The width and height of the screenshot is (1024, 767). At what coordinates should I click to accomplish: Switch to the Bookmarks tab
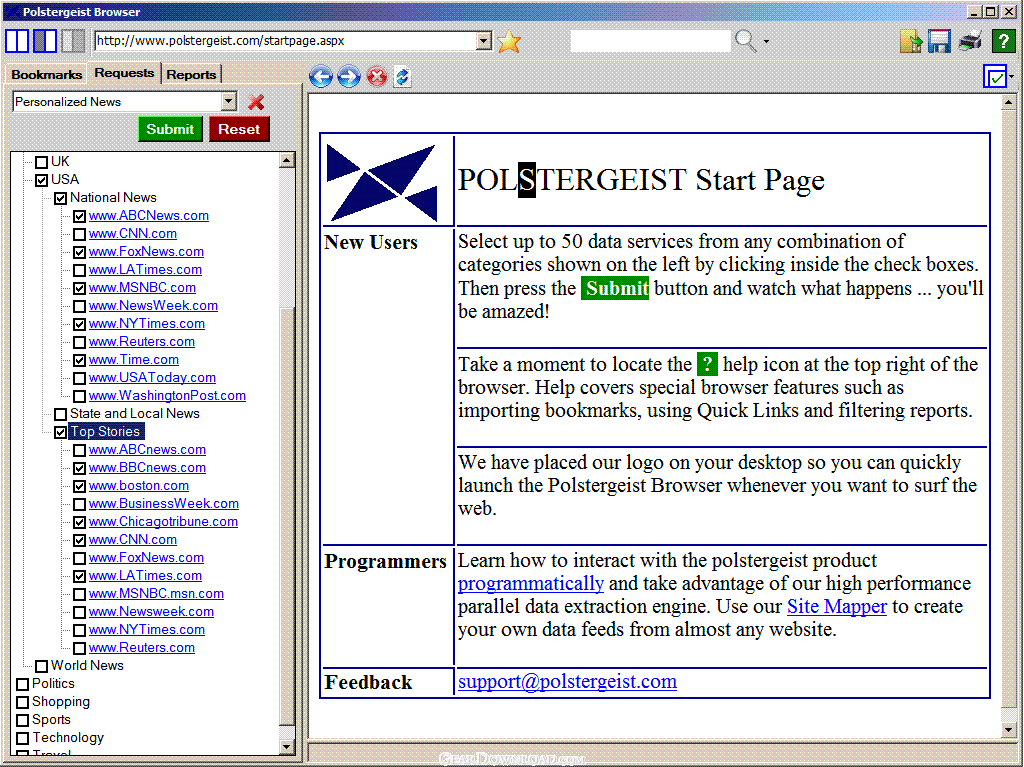46,74
